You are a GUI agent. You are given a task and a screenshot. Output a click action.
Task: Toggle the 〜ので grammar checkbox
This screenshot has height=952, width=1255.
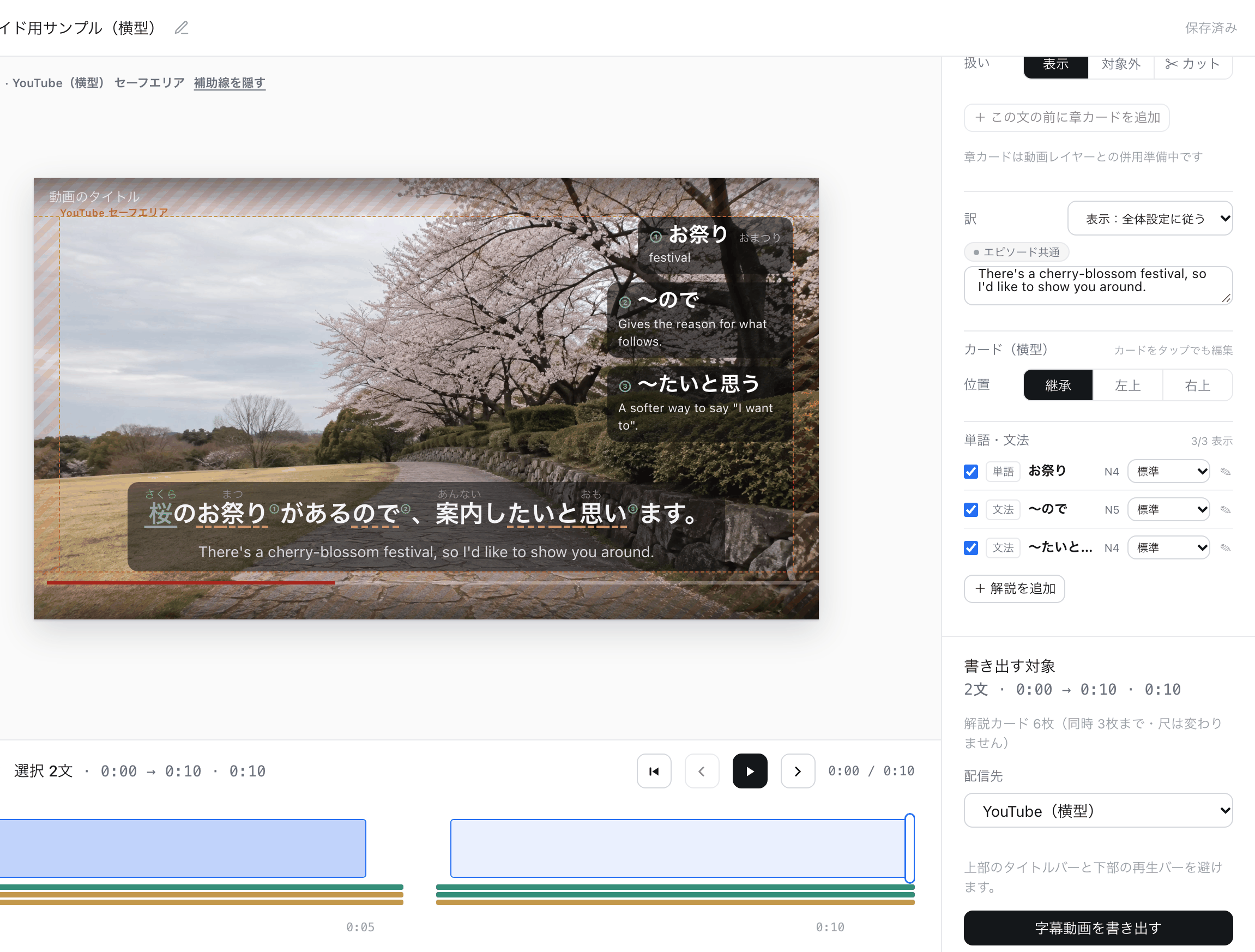click(971, 509)
